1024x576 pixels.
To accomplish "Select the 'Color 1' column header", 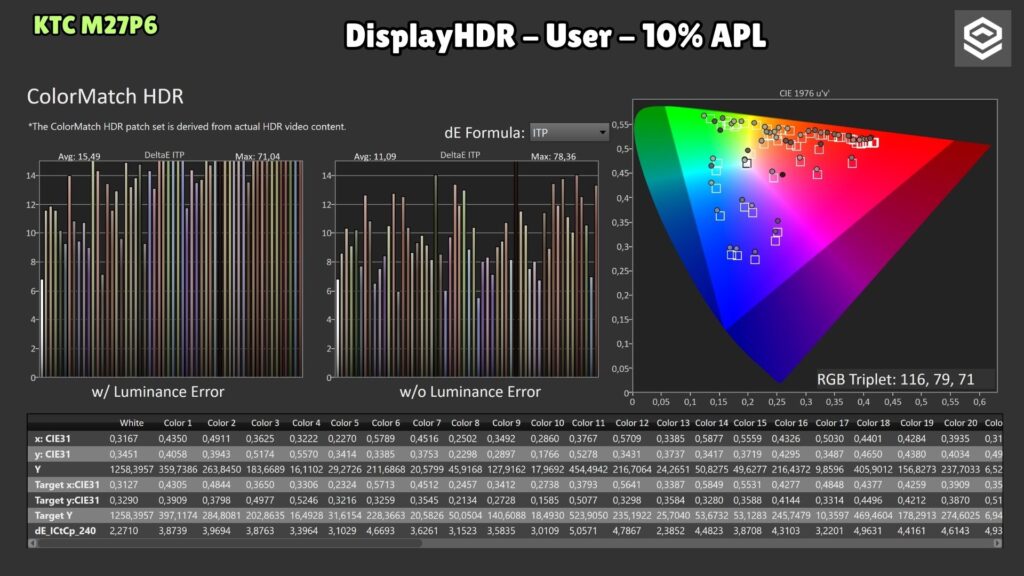I will pyautogui.click(x=177, y=423).
